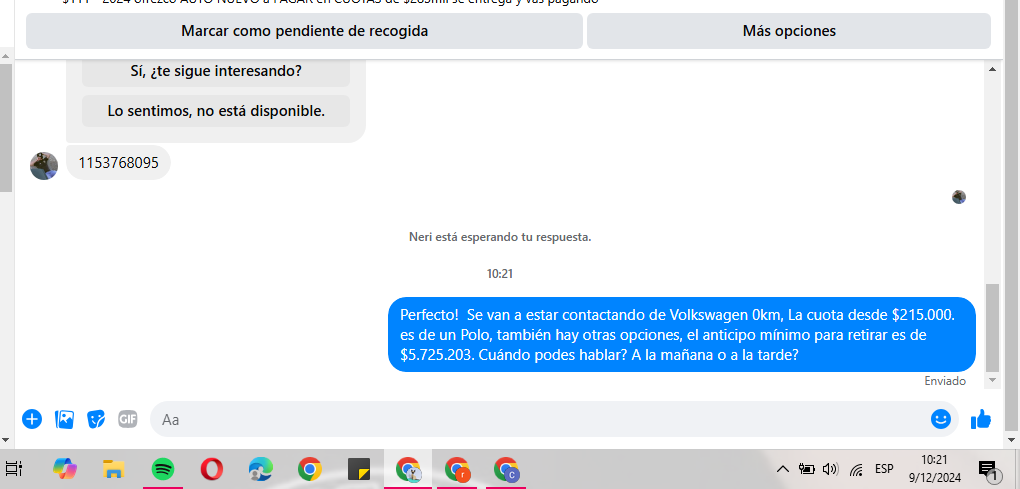Open Más opciones menu
This screenshot has width=1020, height=489.
pos(789,31)
